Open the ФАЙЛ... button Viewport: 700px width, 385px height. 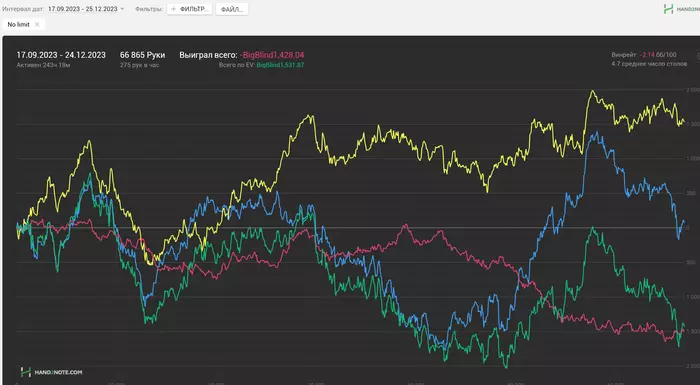click(x=232, y=9)
